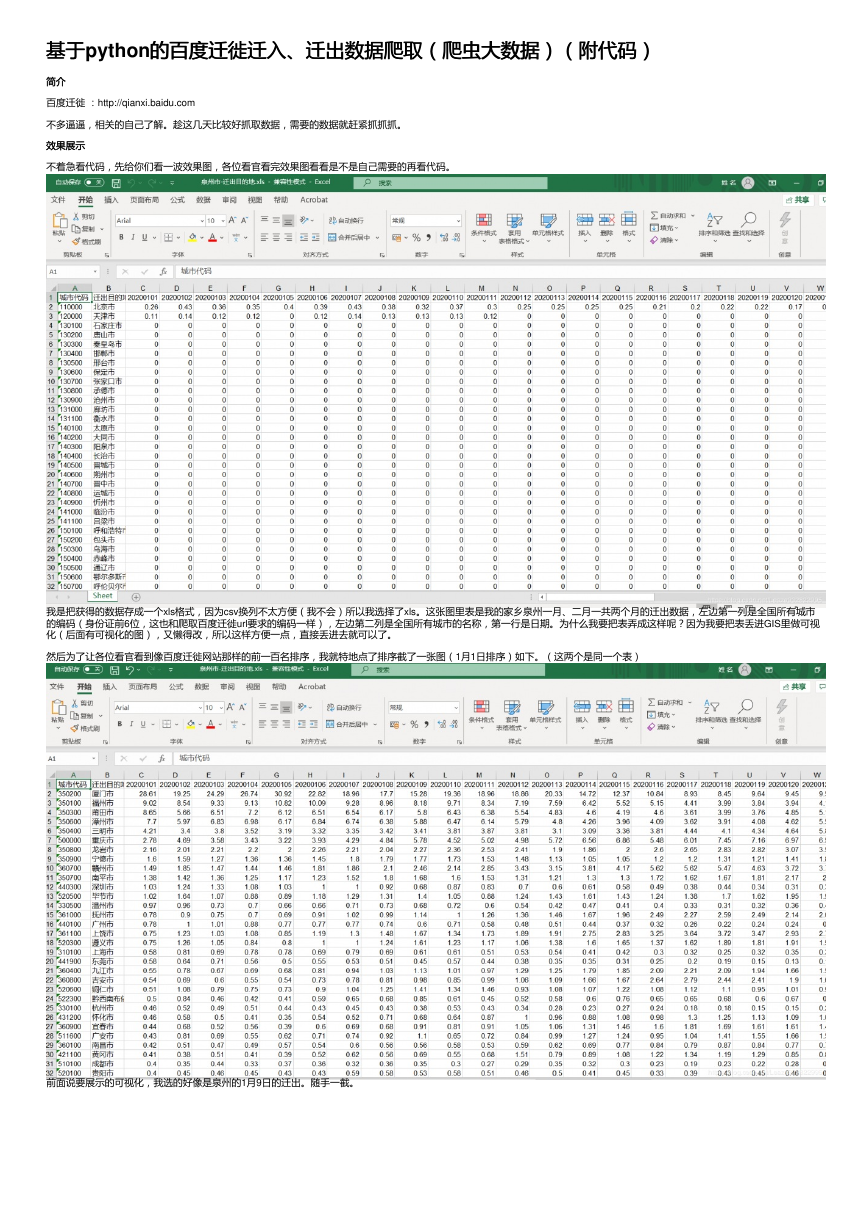Click Redo arrow in first Excel title bar
The image size is (868, 1228).
tap(152, 182)
